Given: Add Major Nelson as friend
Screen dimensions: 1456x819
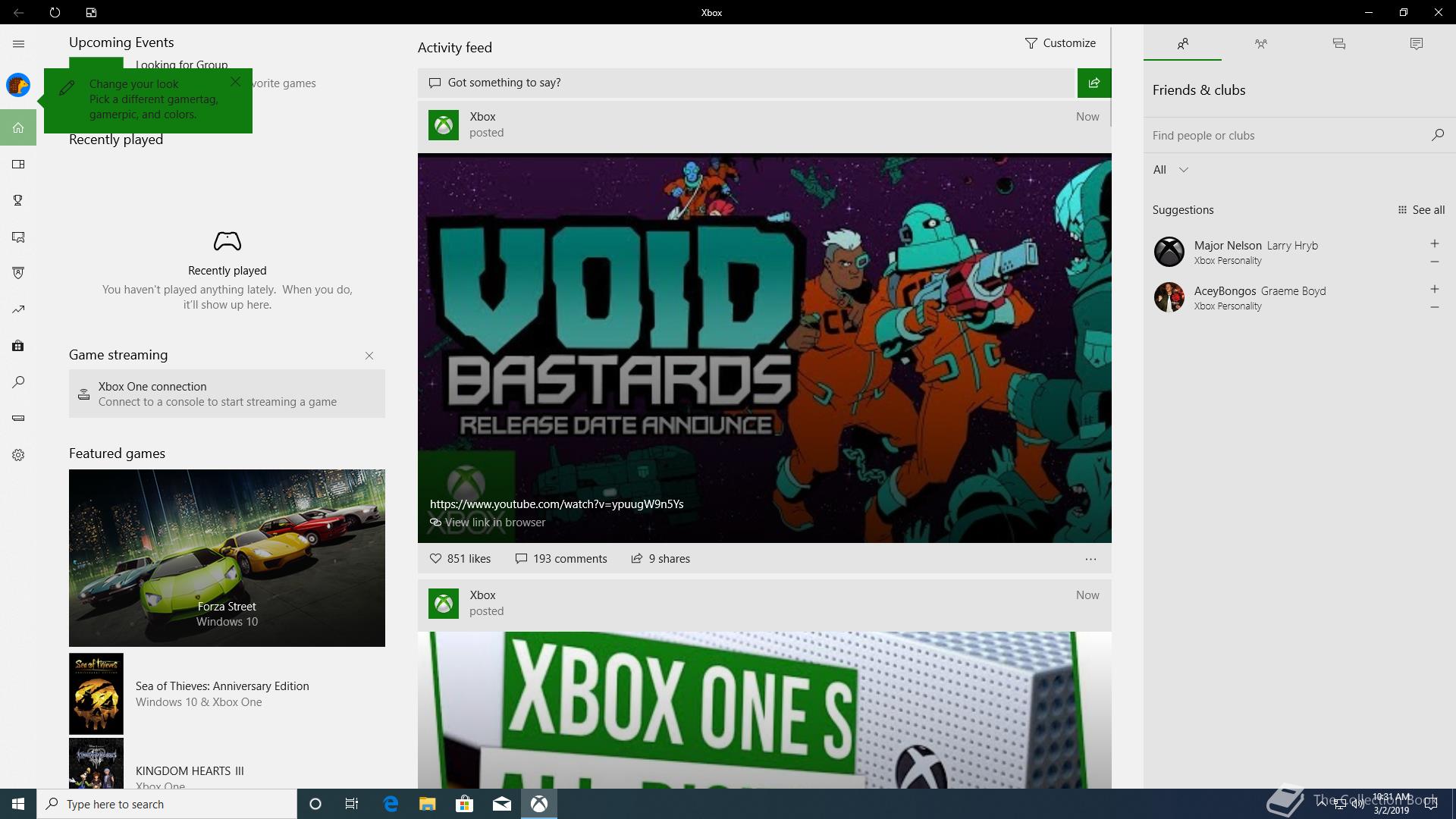Looking at the screenshot, I should pyautogui.click(x=1435, y=243).
